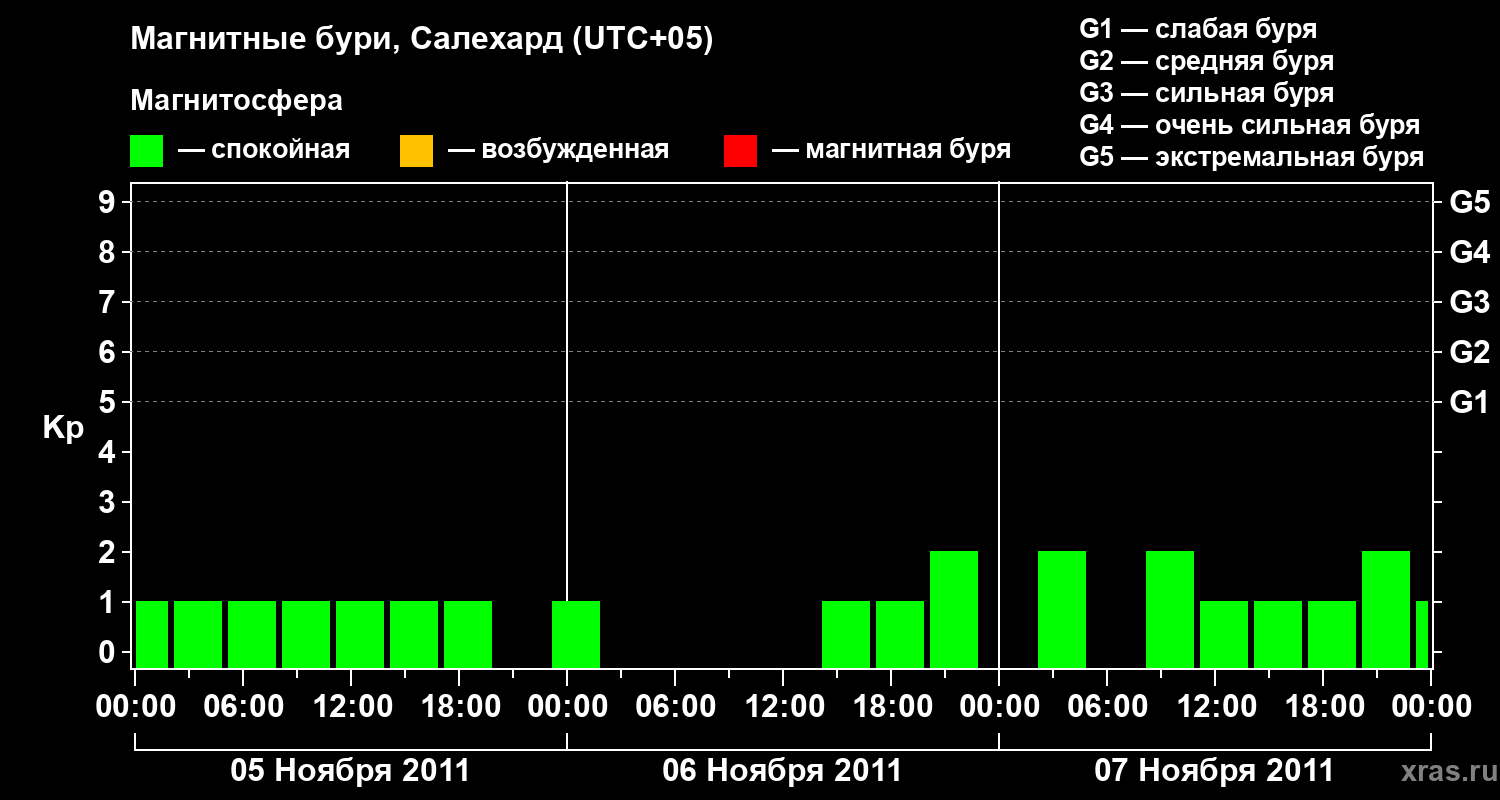The image size is (1500, 800).
Task: Click the 'G4' label on the right axis
Action: [x=1469, y=252]
